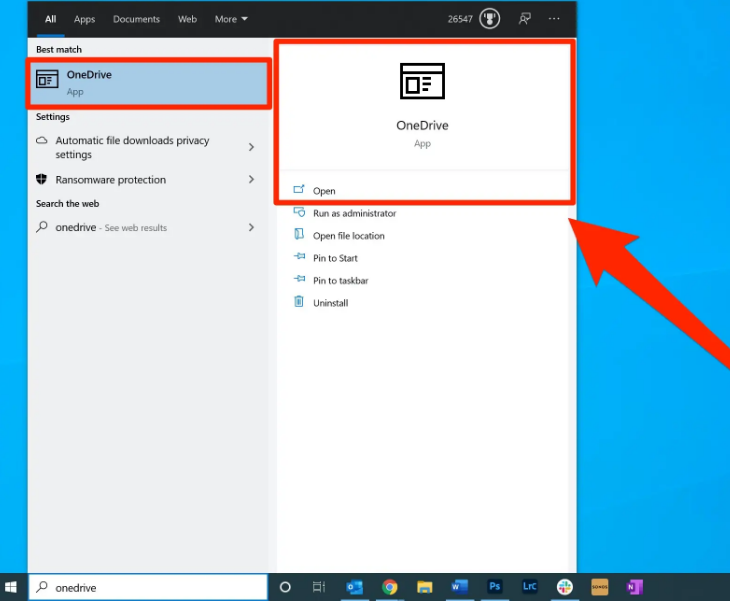
Task: Launch Slack from the taskbar
Action: click(565, 587)
